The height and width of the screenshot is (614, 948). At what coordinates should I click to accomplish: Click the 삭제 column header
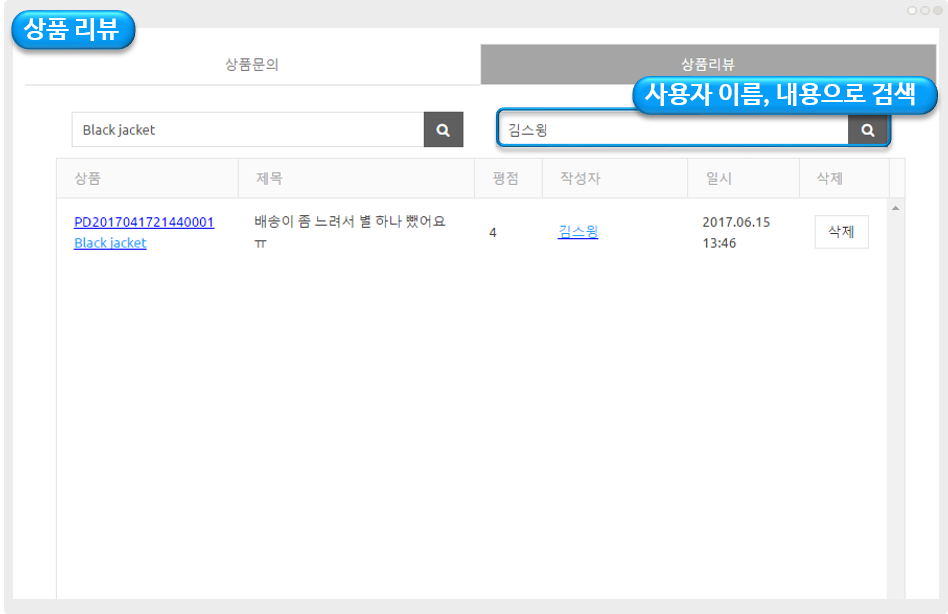(830, 179)
